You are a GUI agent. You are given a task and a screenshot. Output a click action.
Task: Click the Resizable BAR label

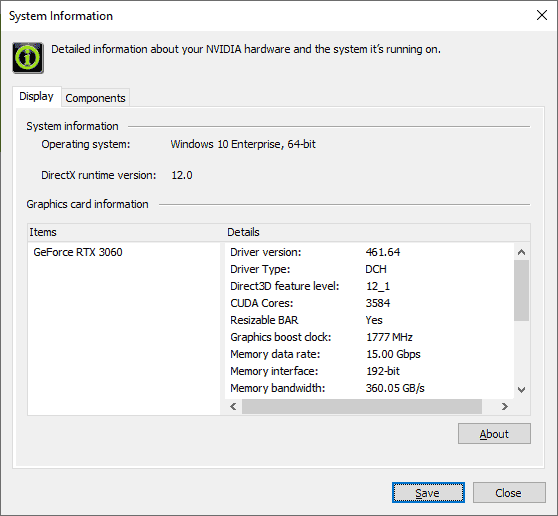264,320
